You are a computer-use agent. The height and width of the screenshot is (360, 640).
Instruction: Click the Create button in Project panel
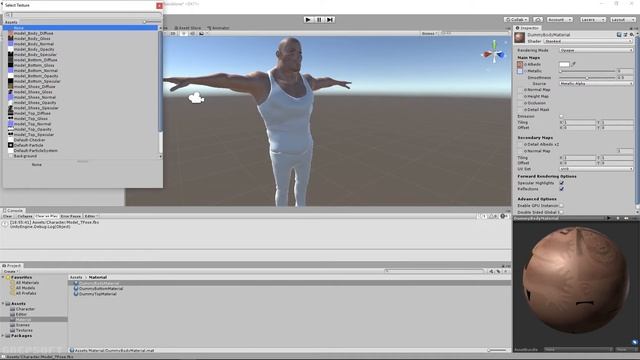coord(10,271)
